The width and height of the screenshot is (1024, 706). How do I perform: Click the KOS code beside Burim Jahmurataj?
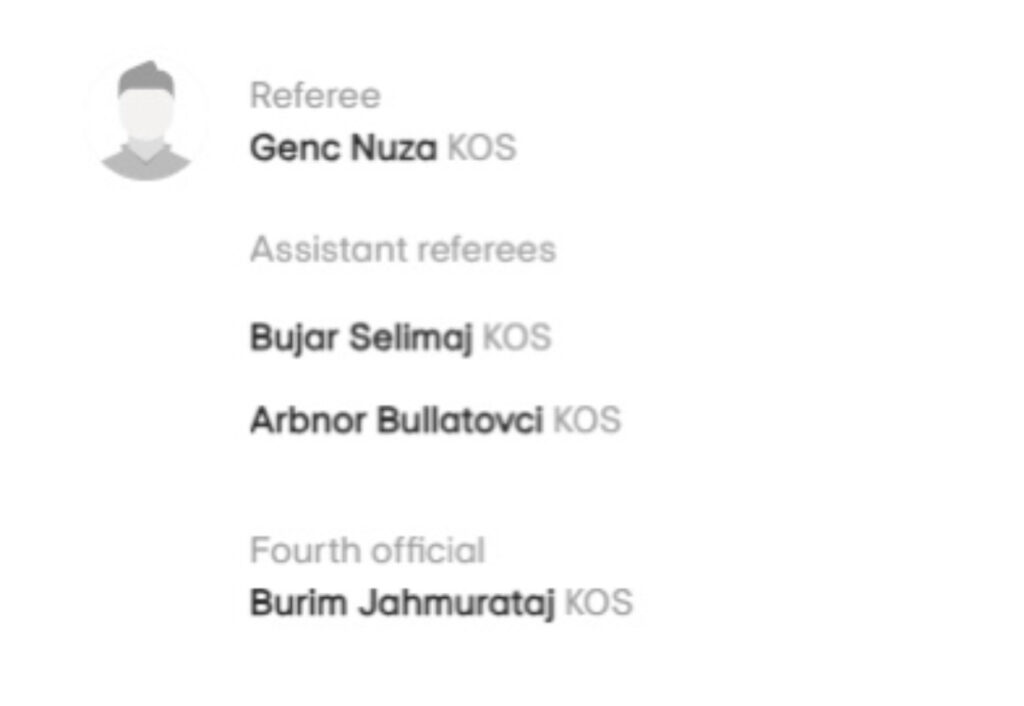599,602
